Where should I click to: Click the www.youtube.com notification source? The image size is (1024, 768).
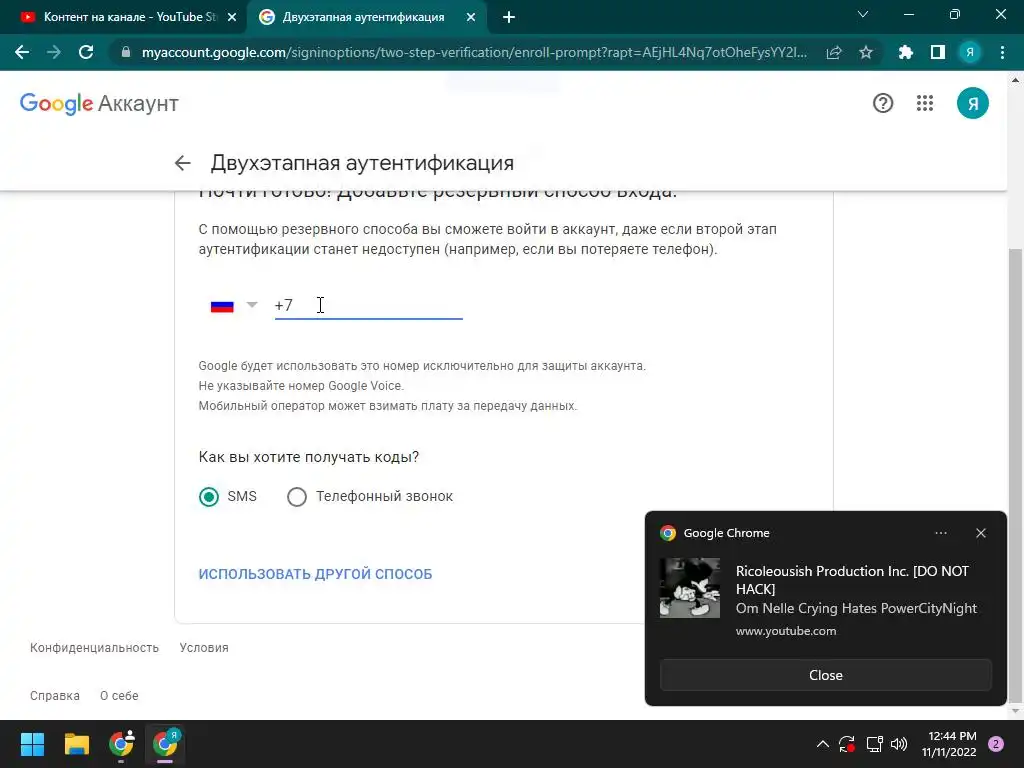click(x=786, y=631)
